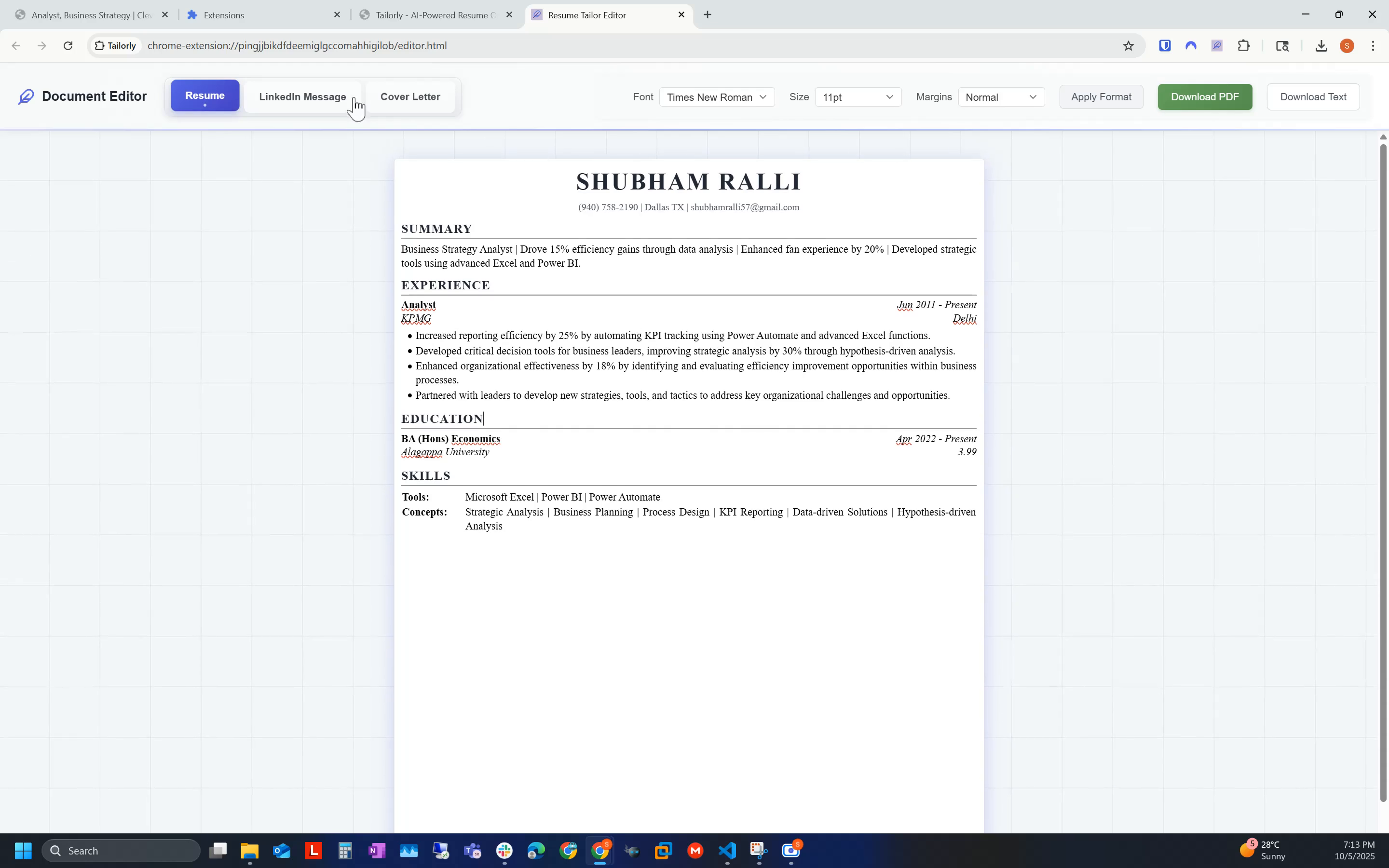Reload the current page

[x=68, y=46]
